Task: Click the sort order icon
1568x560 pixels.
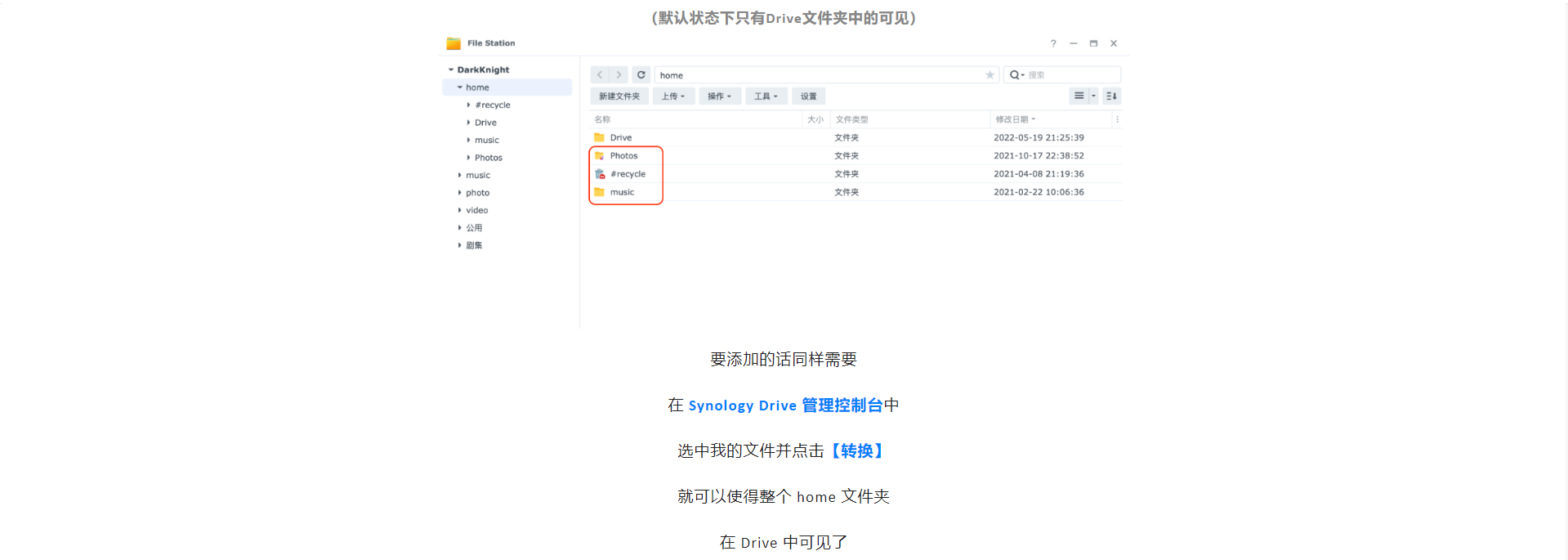Action: coord(1111,96)
